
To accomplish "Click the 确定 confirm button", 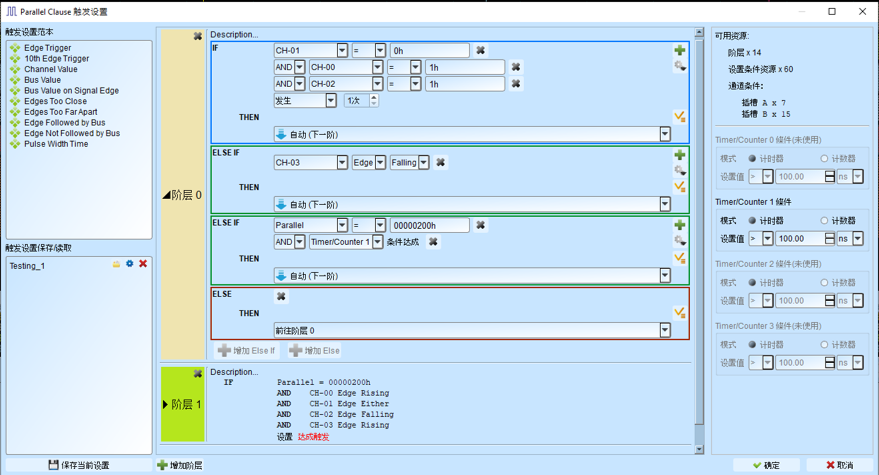I will point(766,465).
